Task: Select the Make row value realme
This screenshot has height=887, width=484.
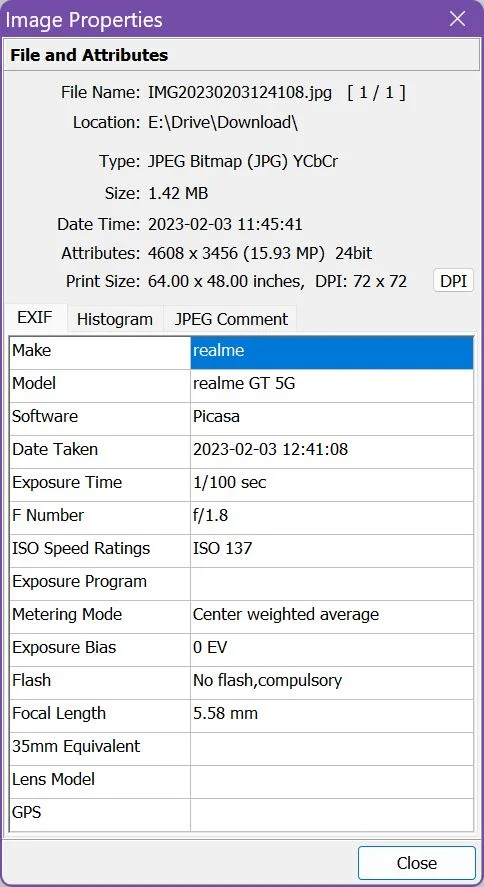Action: (x=332, y=353)
